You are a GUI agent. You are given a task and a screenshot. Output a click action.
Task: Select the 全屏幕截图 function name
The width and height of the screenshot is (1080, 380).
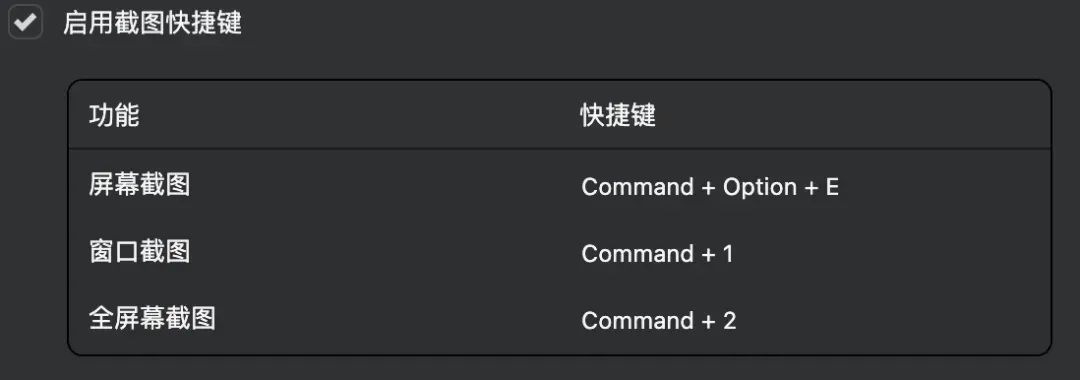152,318
